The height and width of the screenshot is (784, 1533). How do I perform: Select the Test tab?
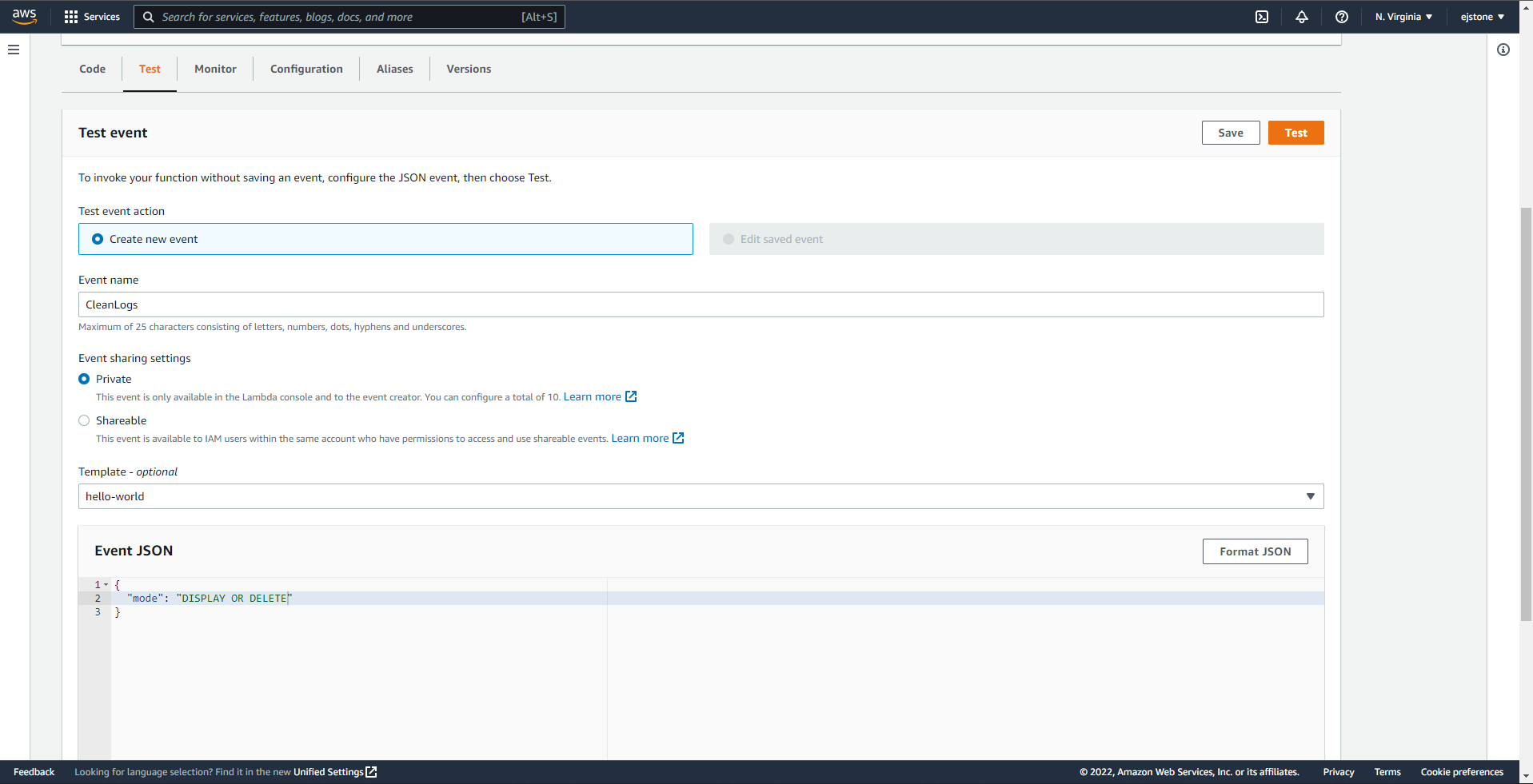(x=150, y=69)
